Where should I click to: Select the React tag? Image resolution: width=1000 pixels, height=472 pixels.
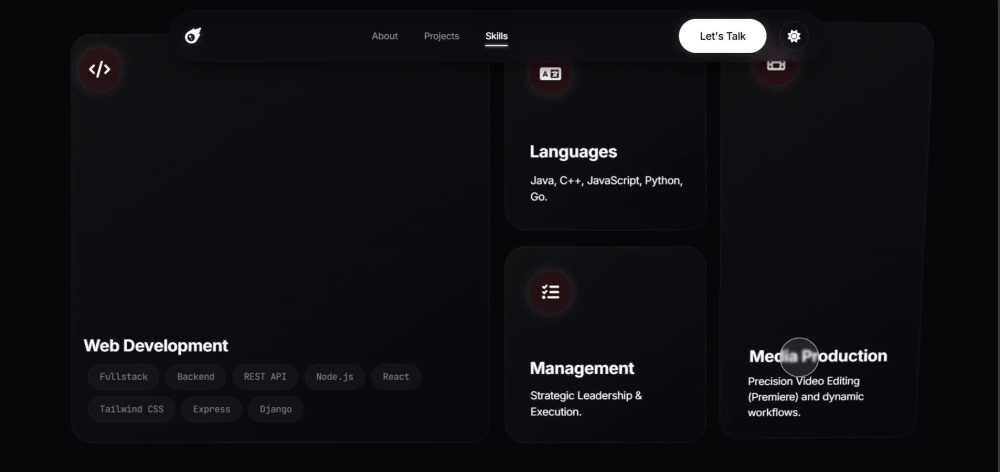click(x=396, y=377)
